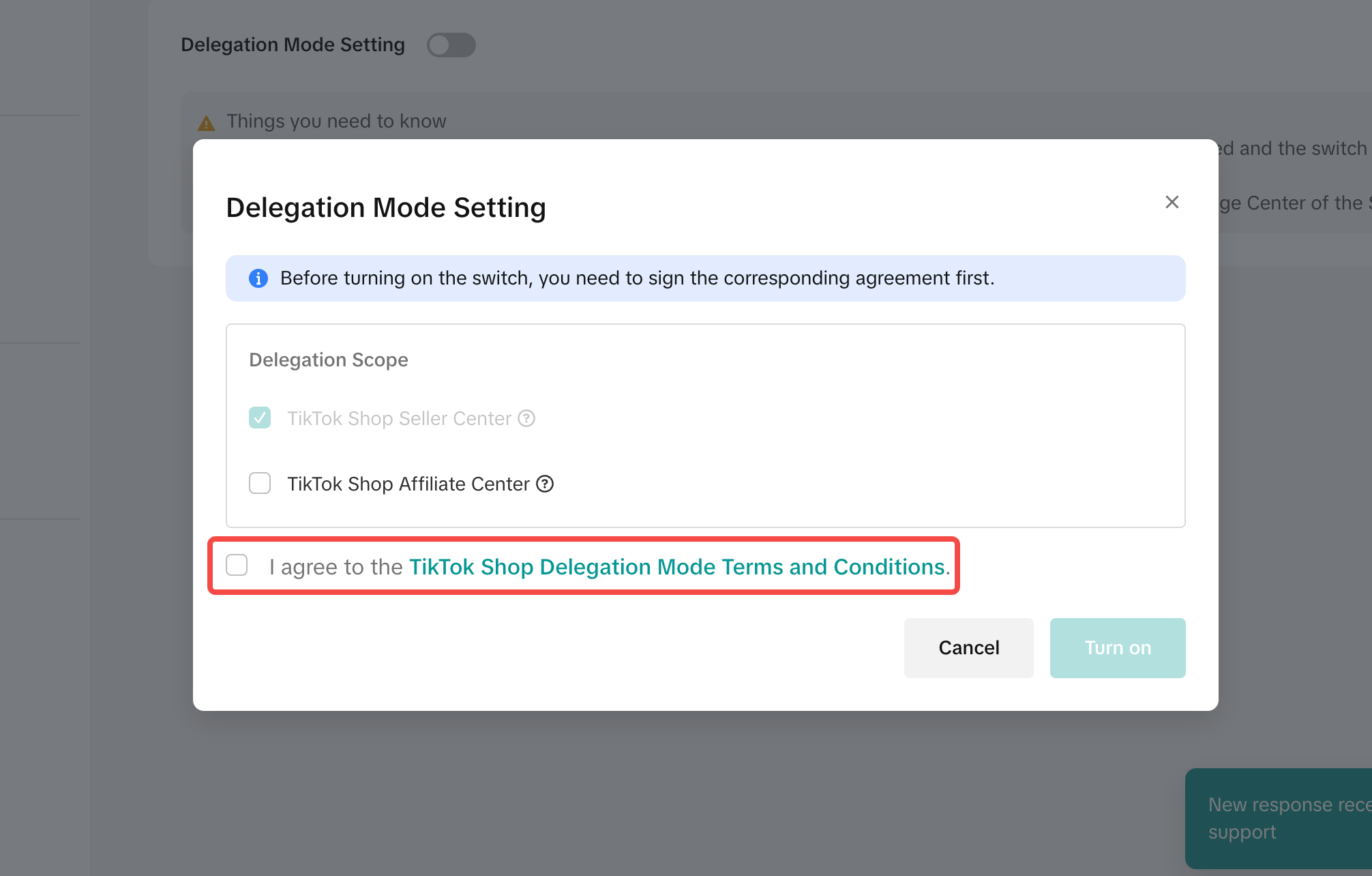
Task: Open TikTok Shop Delegation Mode Terms link
Action: (676, 567)
